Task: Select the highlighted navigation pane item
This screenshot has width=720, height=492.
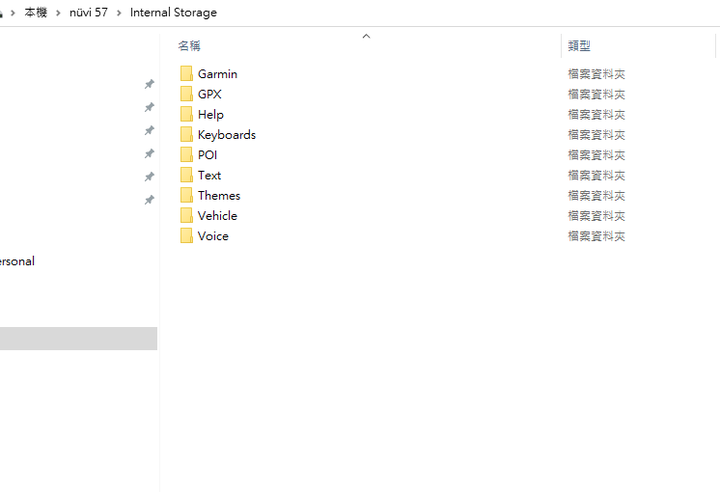Action: 79,338
